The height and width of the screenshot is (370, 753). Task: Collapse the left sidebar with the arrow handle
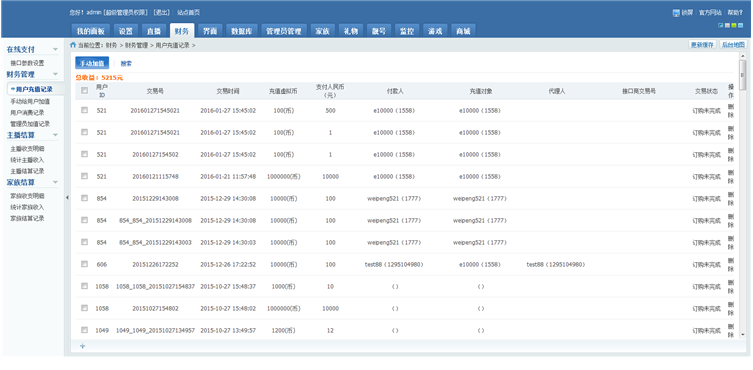[67, 197]
